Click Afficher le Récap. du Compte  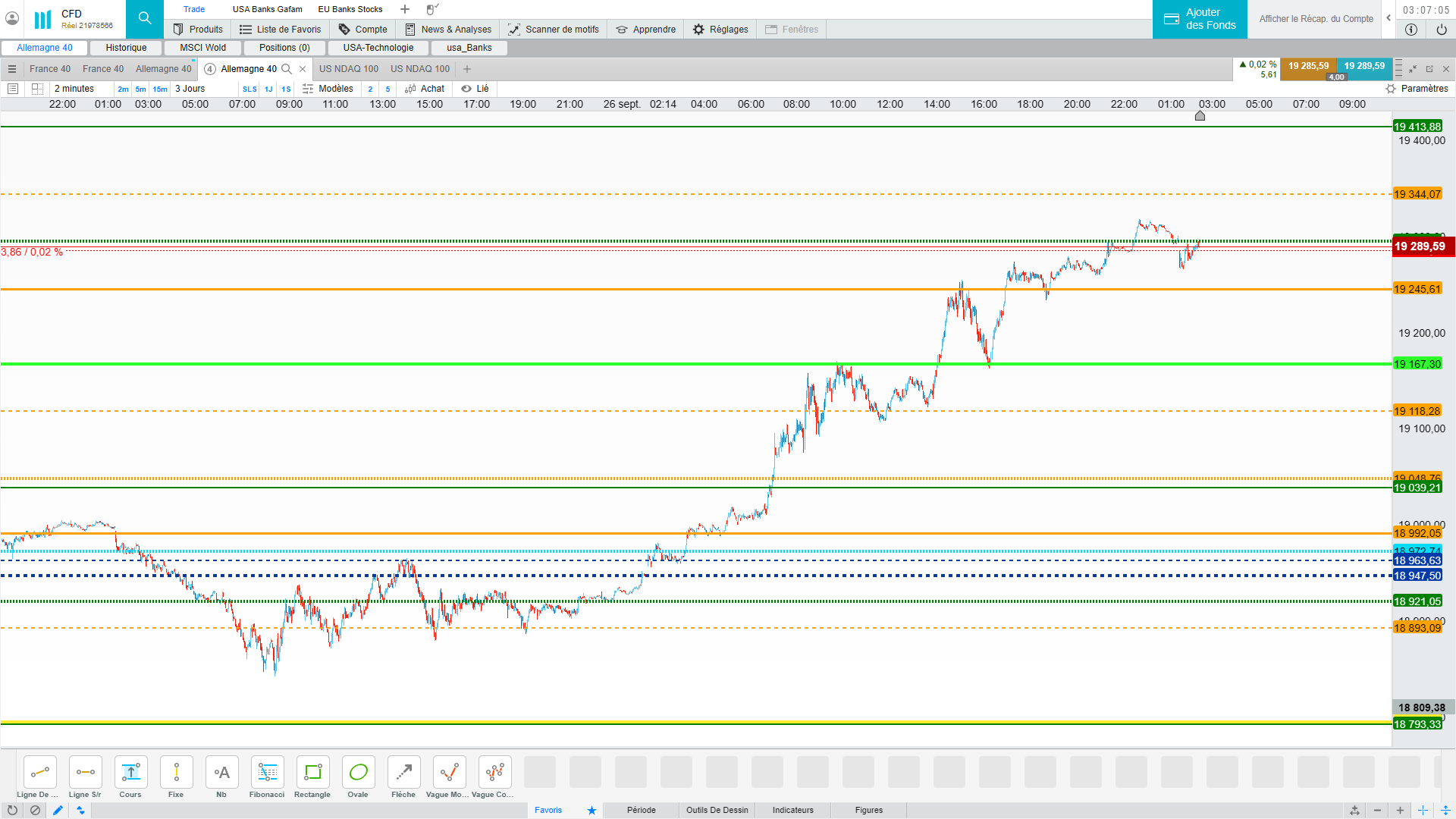pos(1316,19)
